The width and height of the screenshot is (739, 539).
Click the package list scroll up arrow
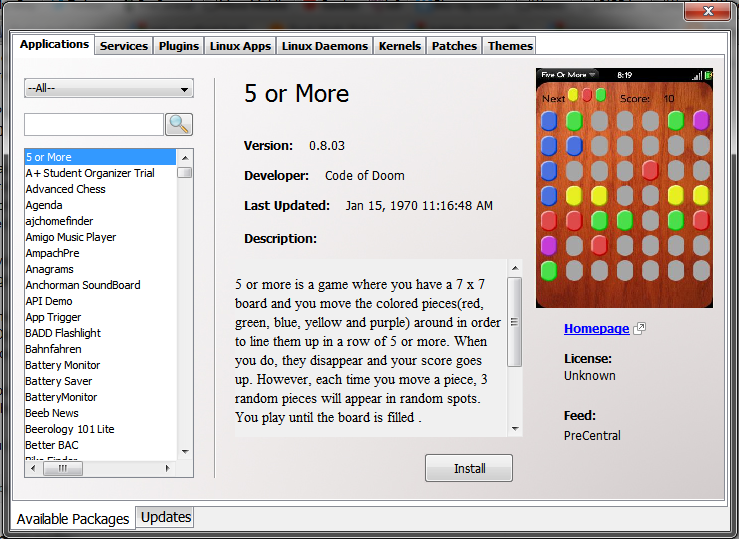[185, 157]
